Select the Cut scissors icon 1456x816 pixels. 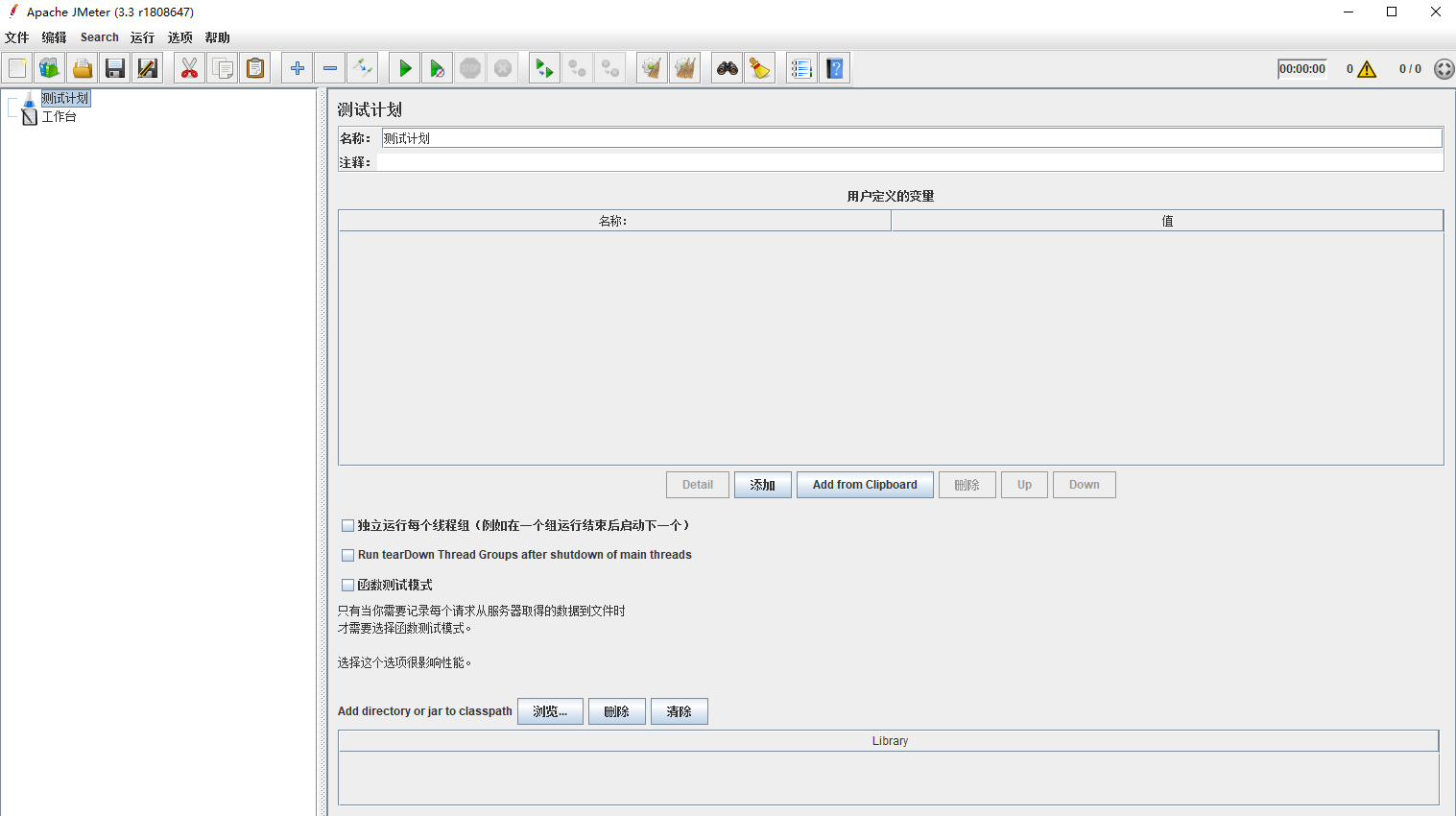pyautogui.click(x=189, y=67)
